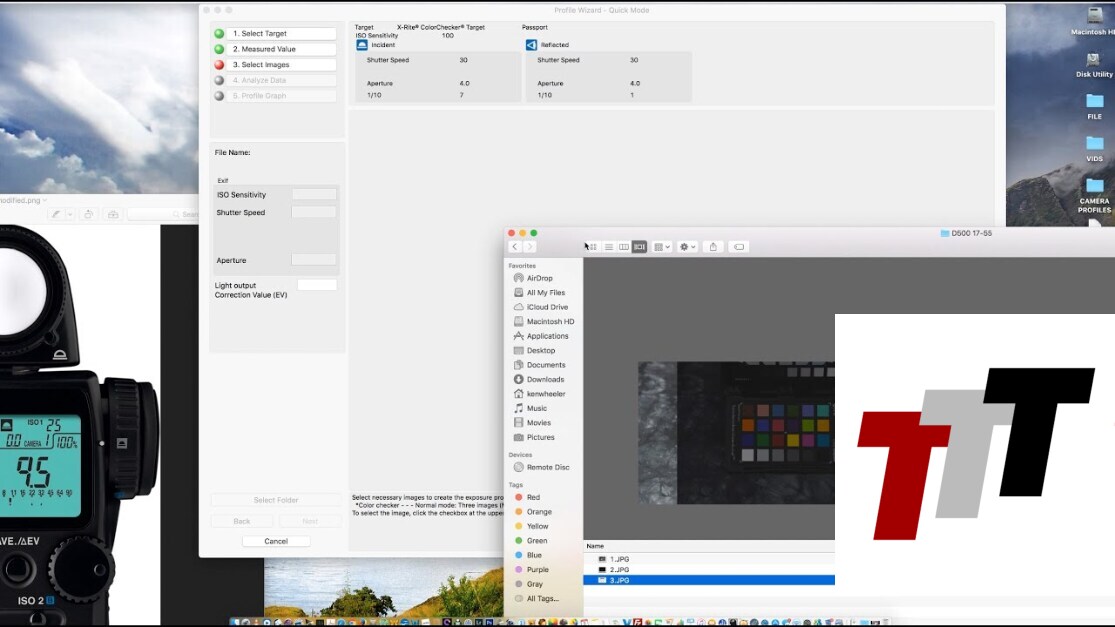This screenshot has height=627, width=1115.
Task: Switch Finder to icon view
Action: [x=592, y=247]
